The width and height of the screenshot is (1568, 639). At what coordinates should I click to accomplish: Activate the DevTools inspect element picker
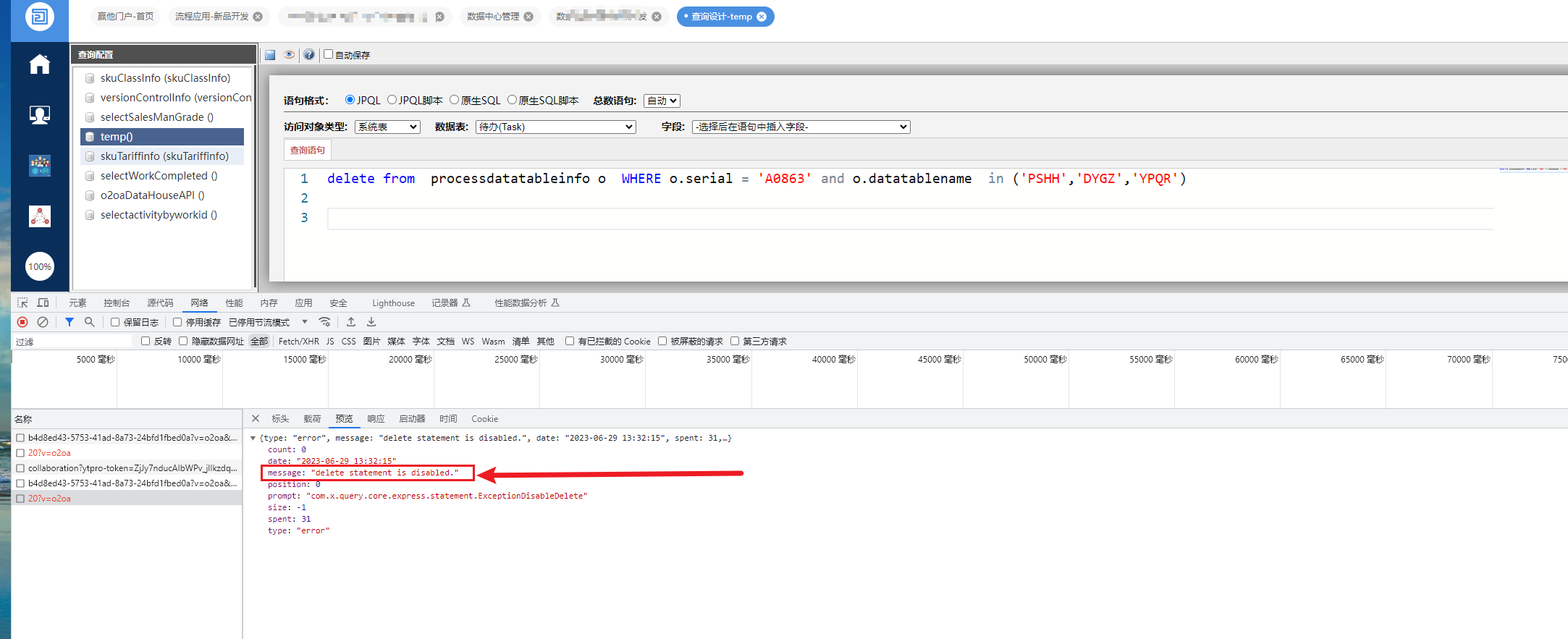point(22,302)
